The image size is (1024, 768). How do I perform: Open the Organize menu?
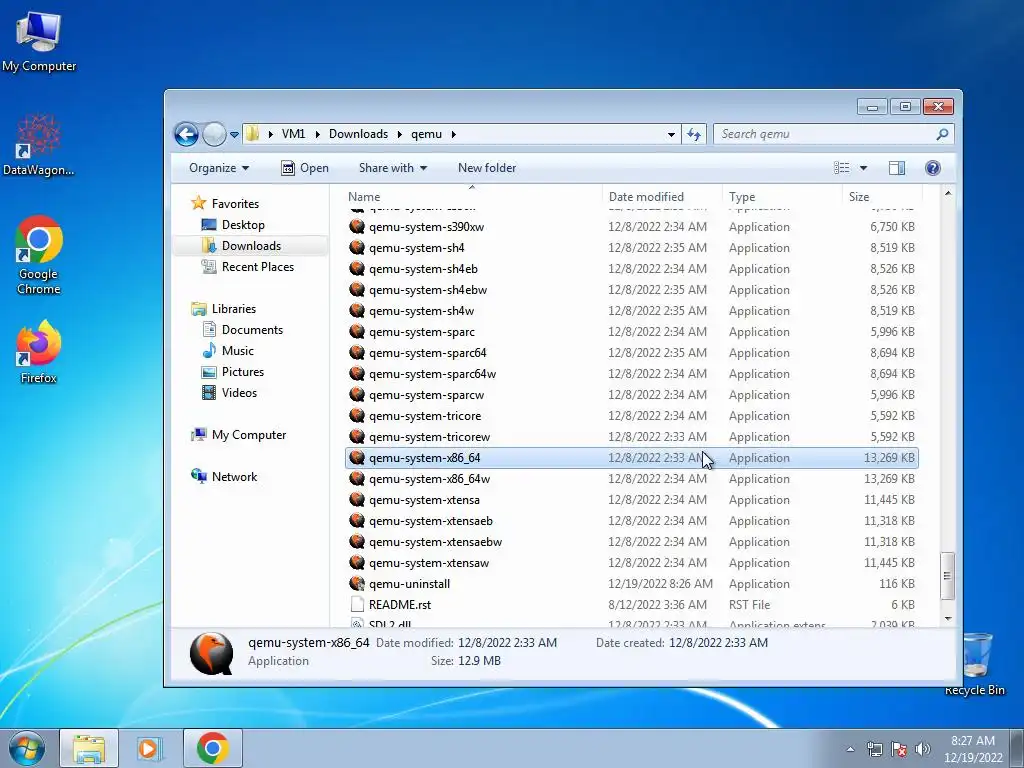pos(219,168)
